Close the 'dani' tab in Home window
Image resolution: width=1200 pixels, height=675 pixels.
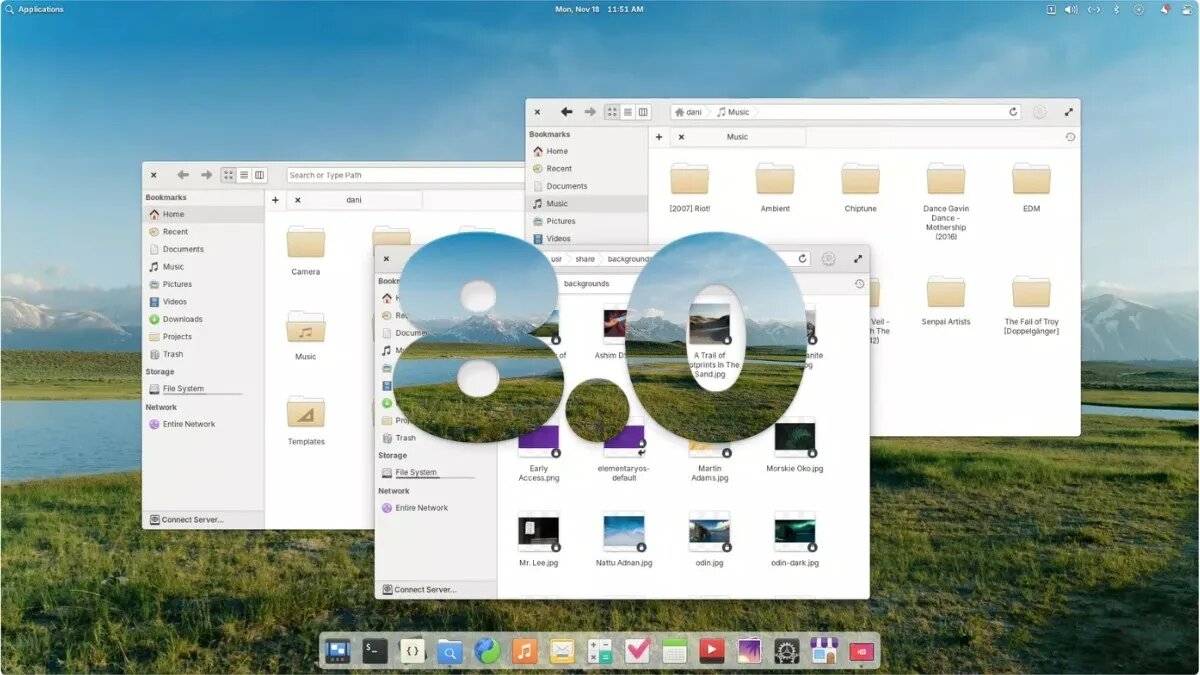pyautogui.click(x=297, y=200)
